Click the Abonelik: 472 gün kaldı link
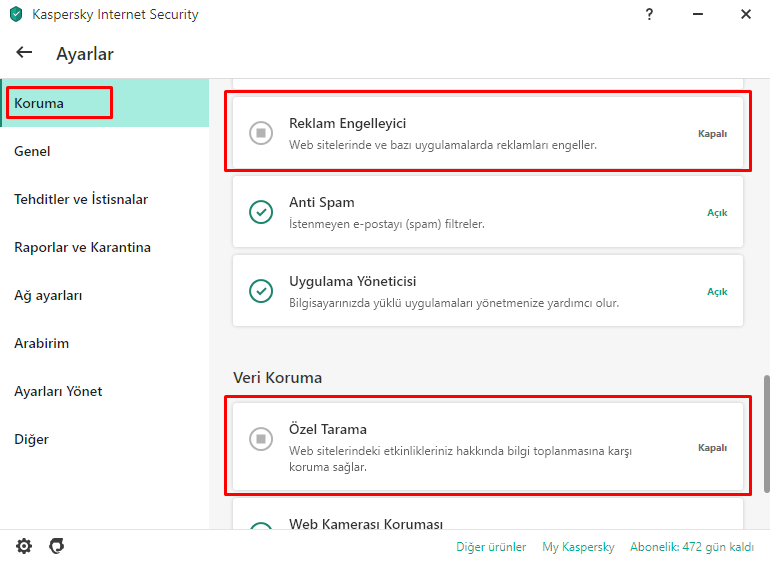Screen dimensions: 770x561 [692, 547]
